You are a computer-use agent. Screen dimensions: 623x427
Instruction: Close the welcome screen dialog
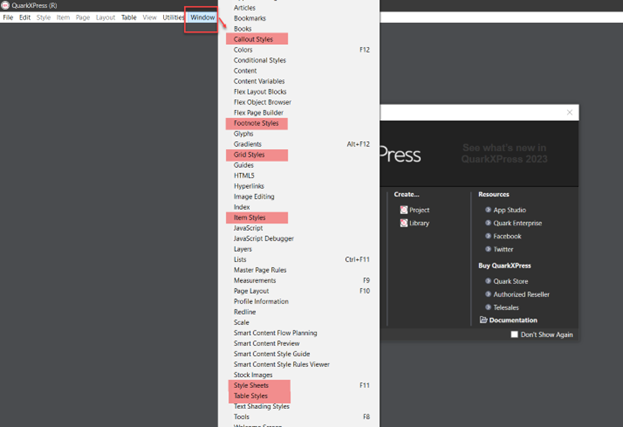tap(569, 112)
